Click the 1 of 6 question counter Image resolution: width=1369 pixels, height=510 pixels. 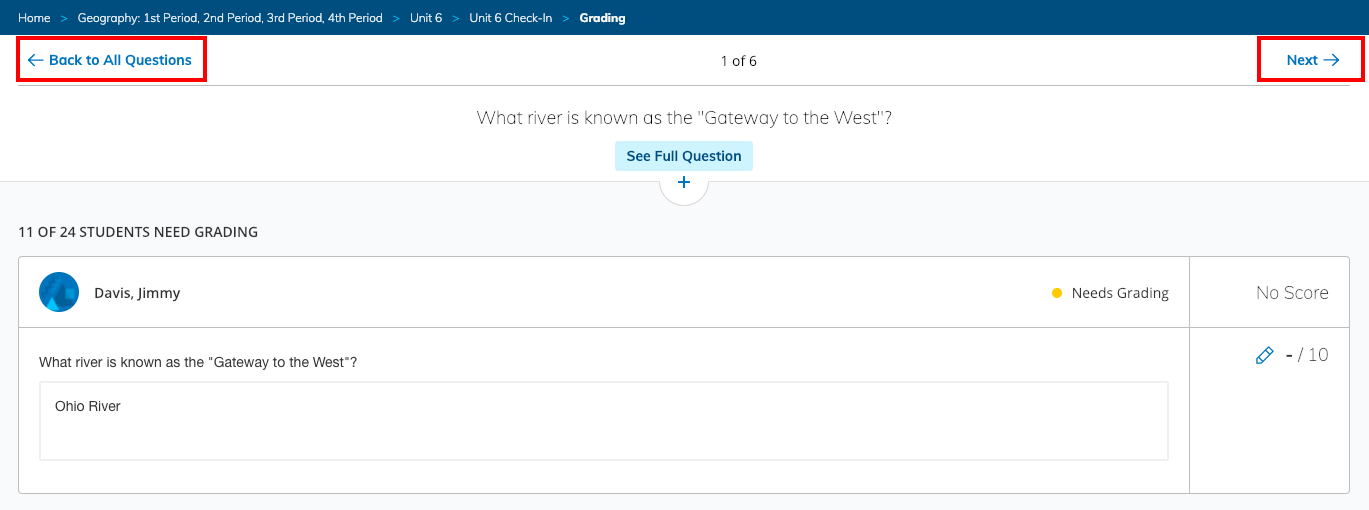pyautogui.click(x=738, y=61)
